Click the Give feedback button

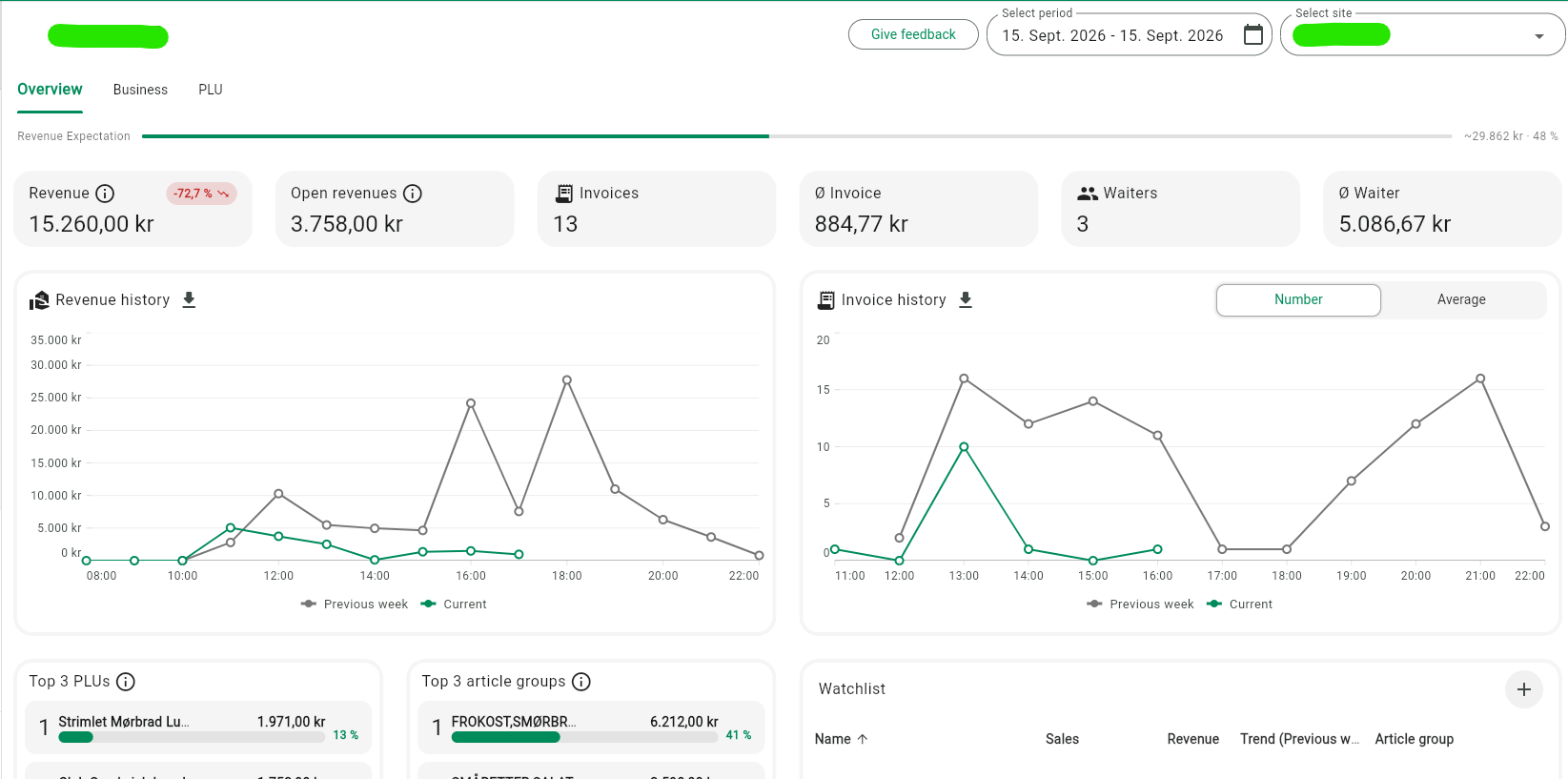(x=913, y=34)
